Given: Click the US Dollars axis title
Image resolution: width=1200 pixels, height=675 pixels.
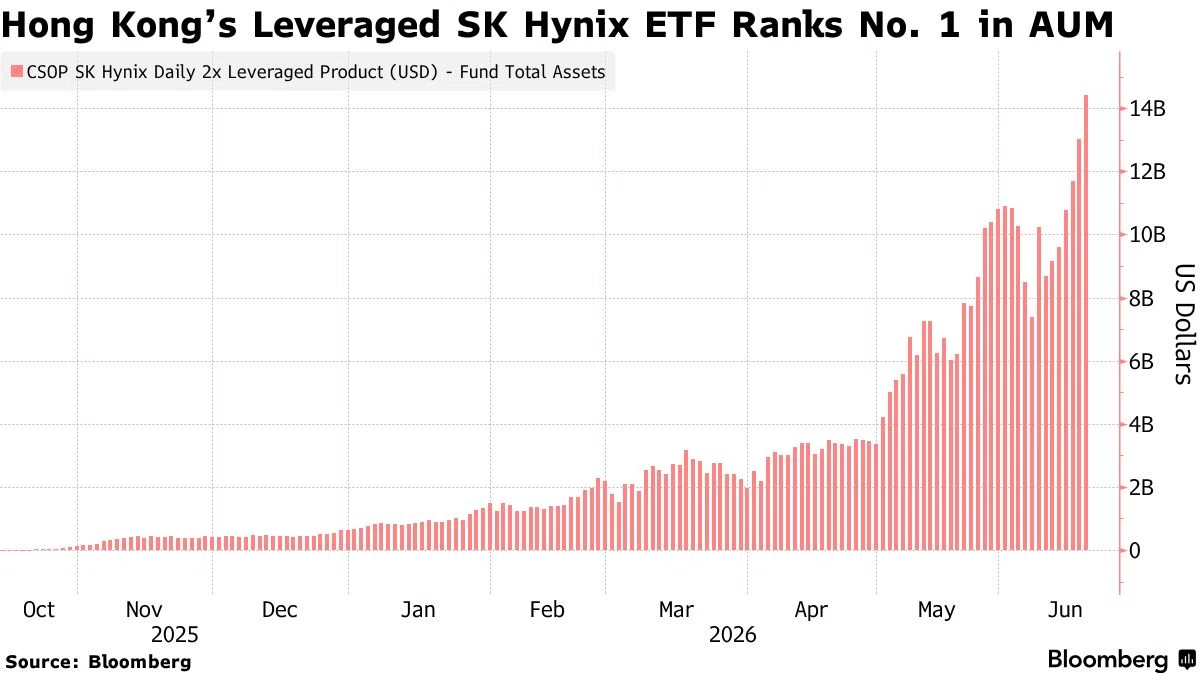Looking at the screenshot, I should tap(1184, 324).
